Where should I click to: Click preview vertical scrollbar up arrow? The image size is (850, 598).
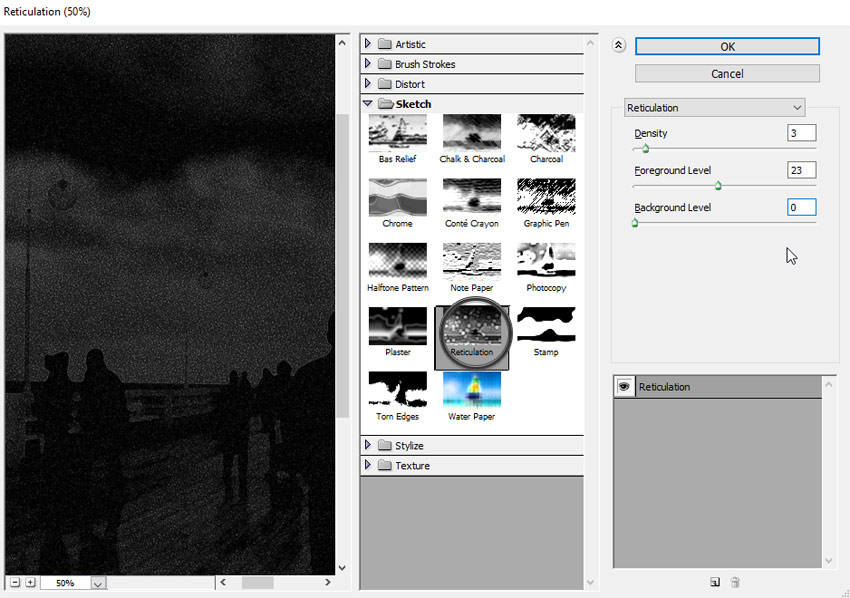click(x=342, y=43)
